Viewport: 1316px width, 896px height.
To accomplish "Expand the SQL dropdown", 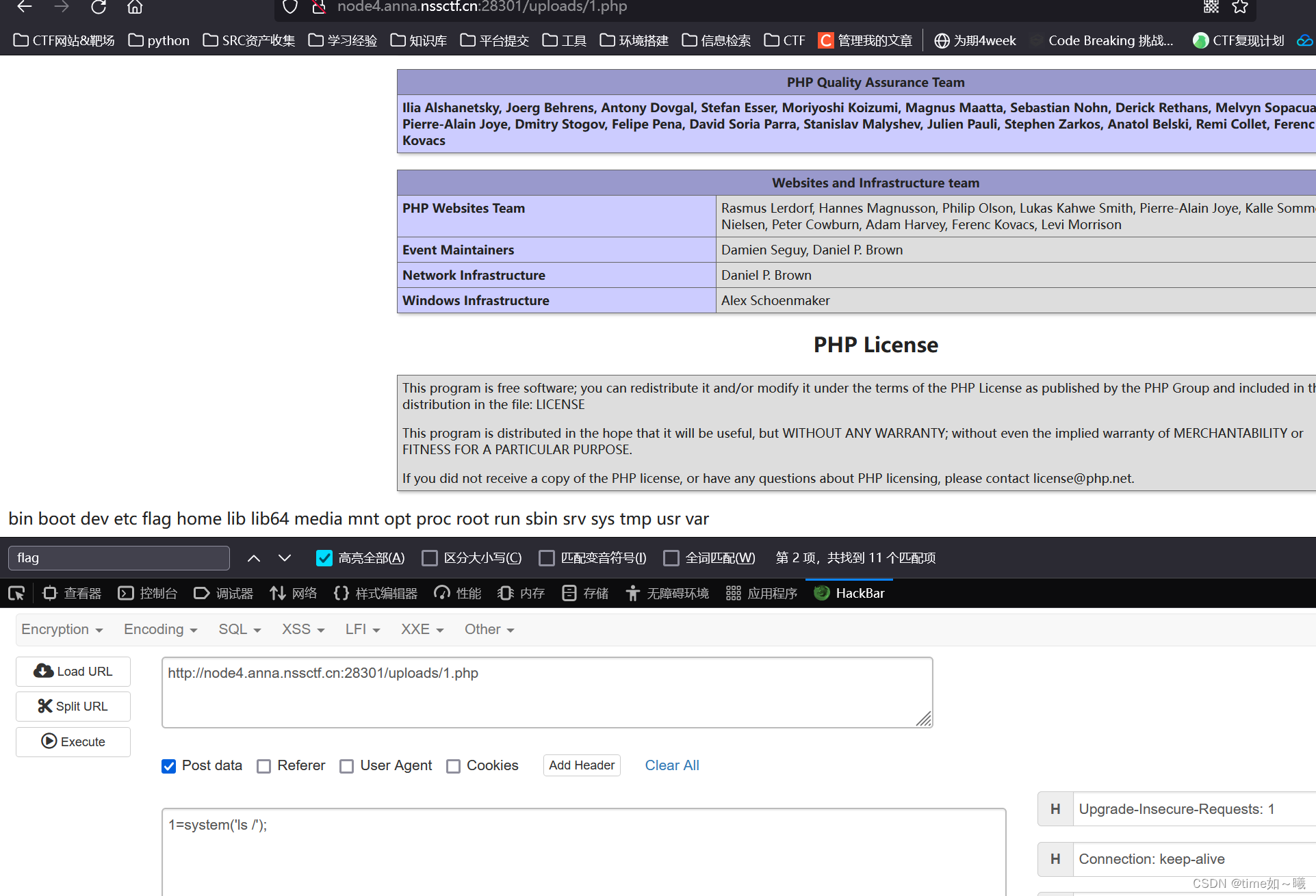I will [x=240, y=629].
